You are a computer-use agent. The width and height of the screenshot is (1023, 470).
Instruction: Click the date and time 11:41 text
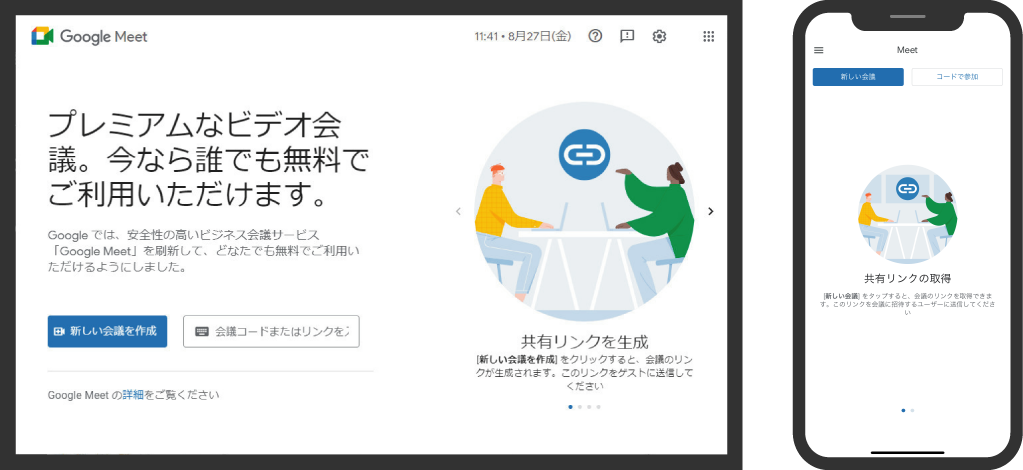523,37
